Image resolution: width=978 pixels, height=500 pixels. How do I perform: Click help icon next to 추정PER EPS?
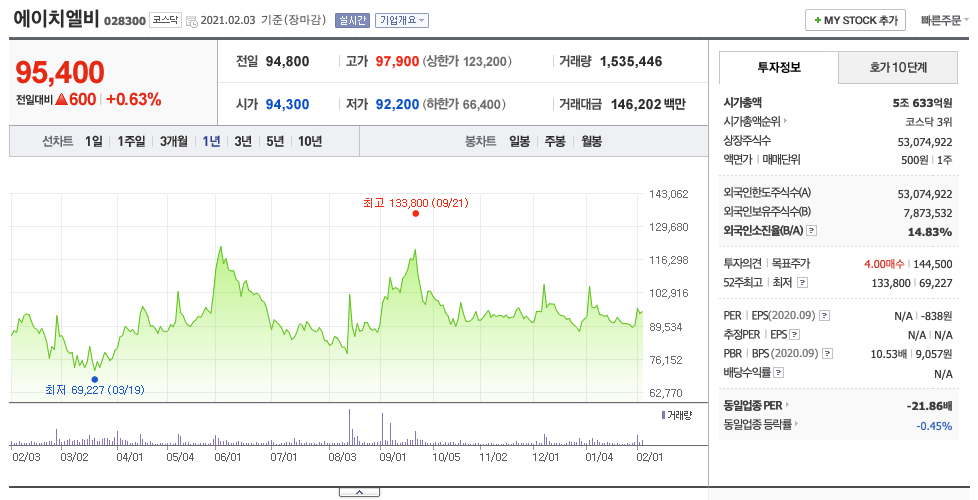click(x=795, y=335)
